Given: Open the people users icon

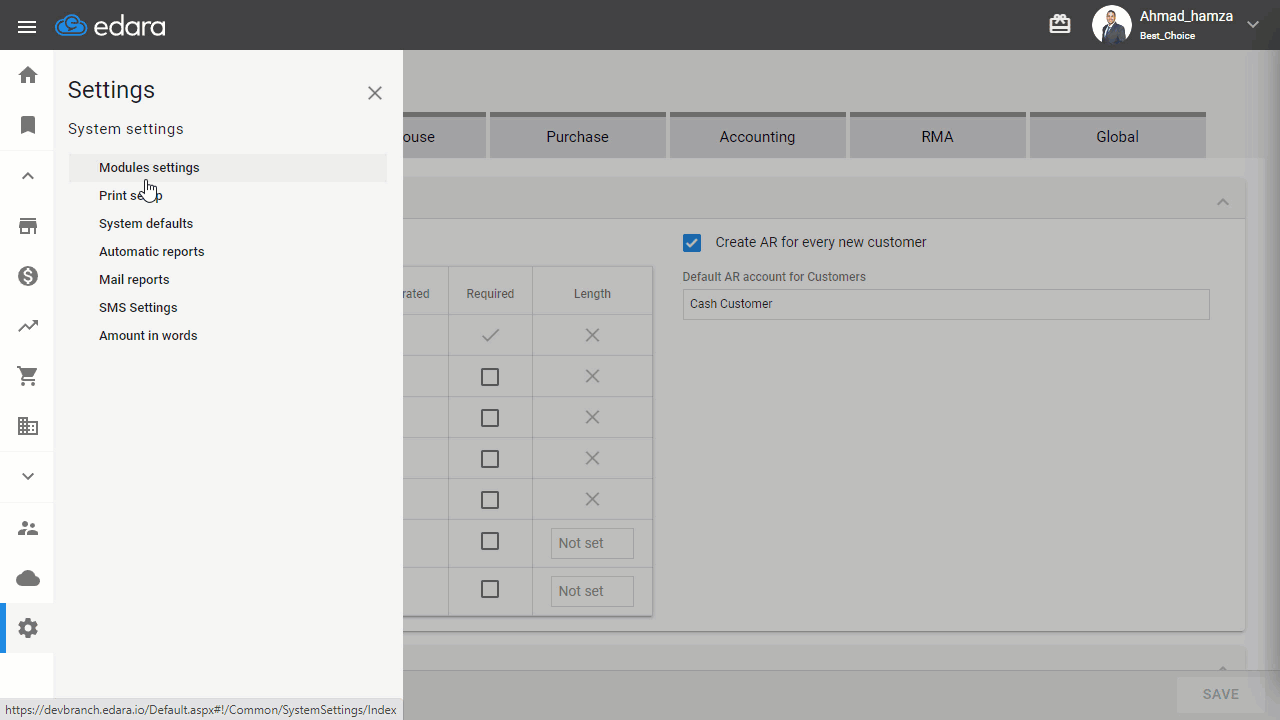Looking at the screenshot, I should pos(28,528).
